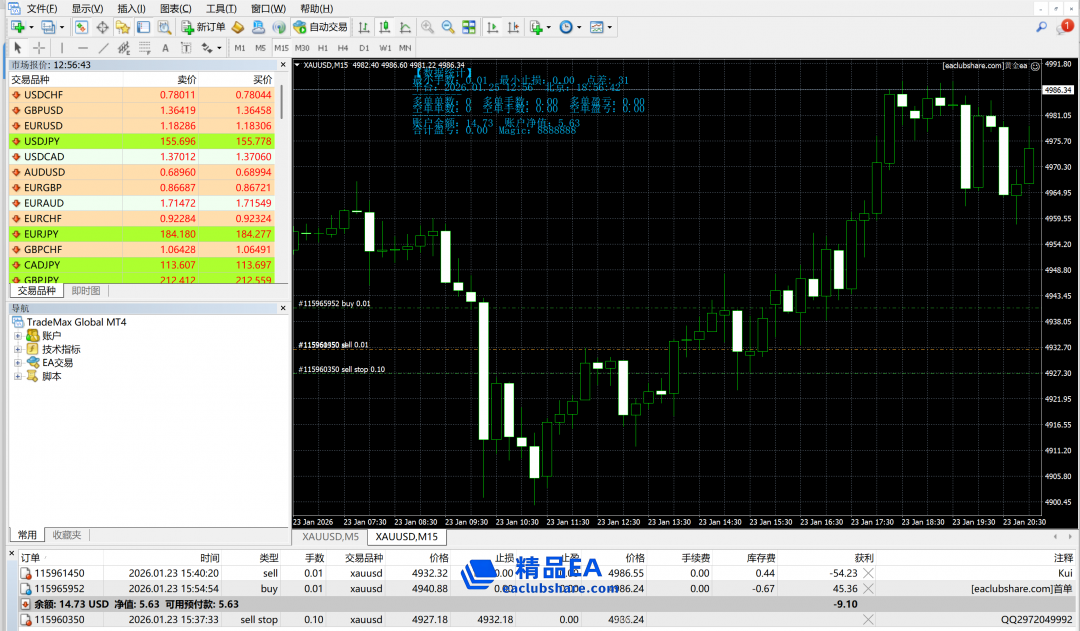Switch to the 收藏夹 favorites tab
Screen dimensions: 1080x631
69,534
